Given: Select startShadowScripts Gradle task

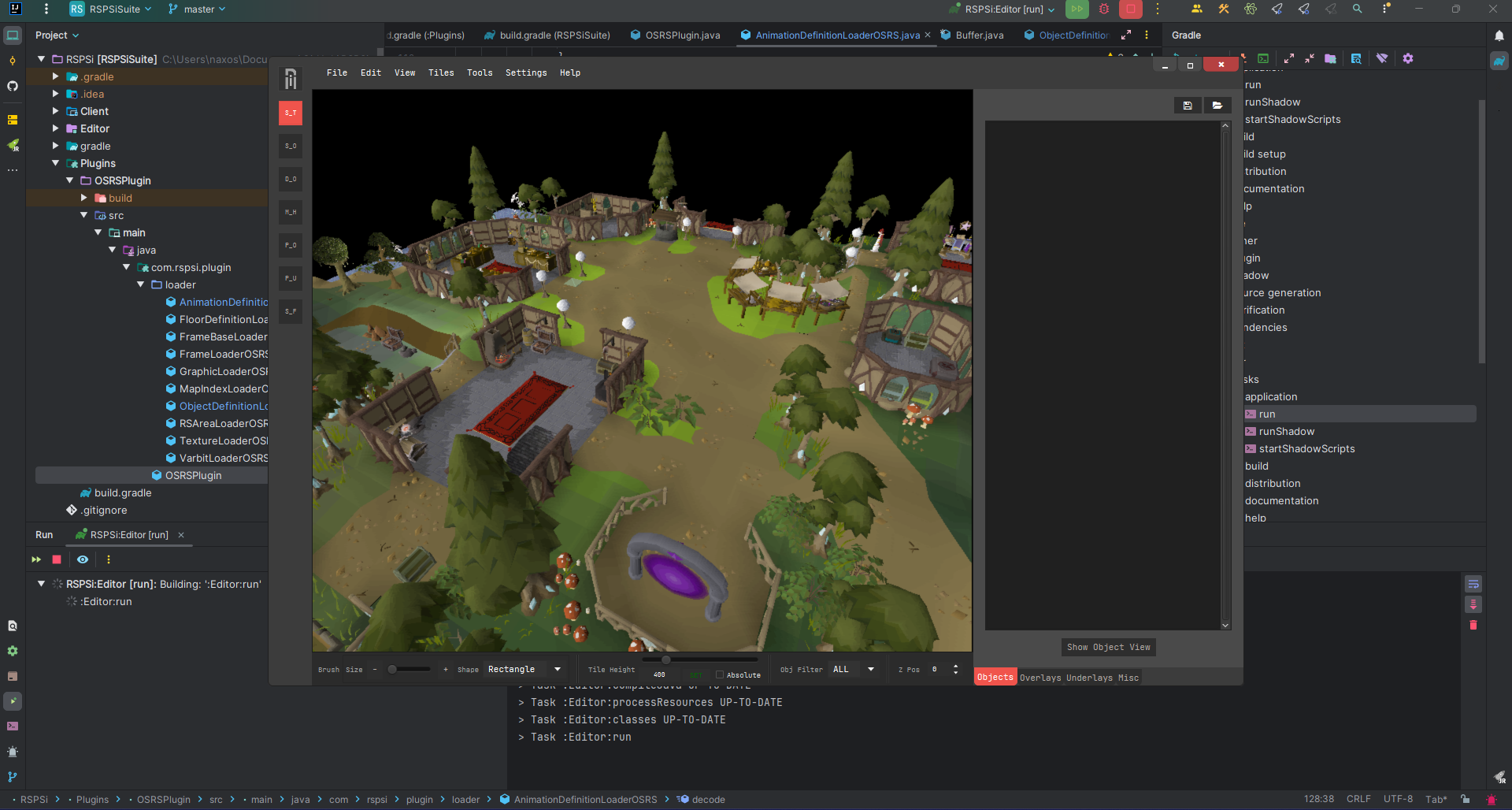Looking at the screenshot, I should point(1306,449).
